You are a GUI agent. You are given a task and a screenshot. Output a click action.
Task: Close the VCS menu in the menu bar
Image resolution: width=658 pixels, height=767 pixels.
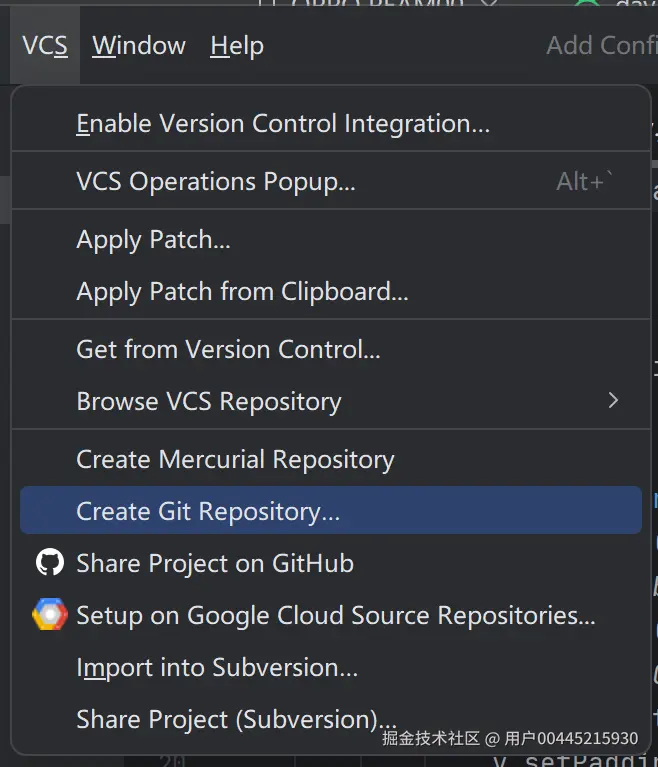(45, 45)
